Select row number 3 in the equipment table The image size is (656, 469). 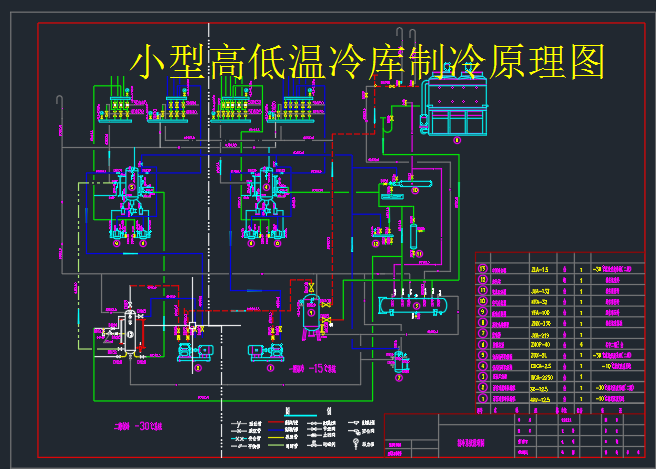483,376
